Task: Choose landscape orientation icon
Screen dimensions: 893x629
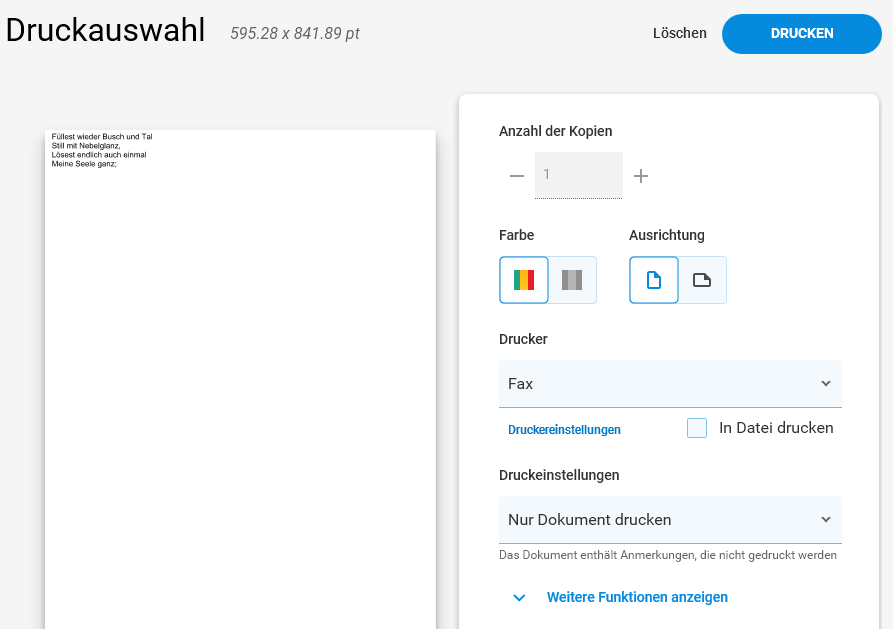Action: pyautogui.click(x=702, y=280)
